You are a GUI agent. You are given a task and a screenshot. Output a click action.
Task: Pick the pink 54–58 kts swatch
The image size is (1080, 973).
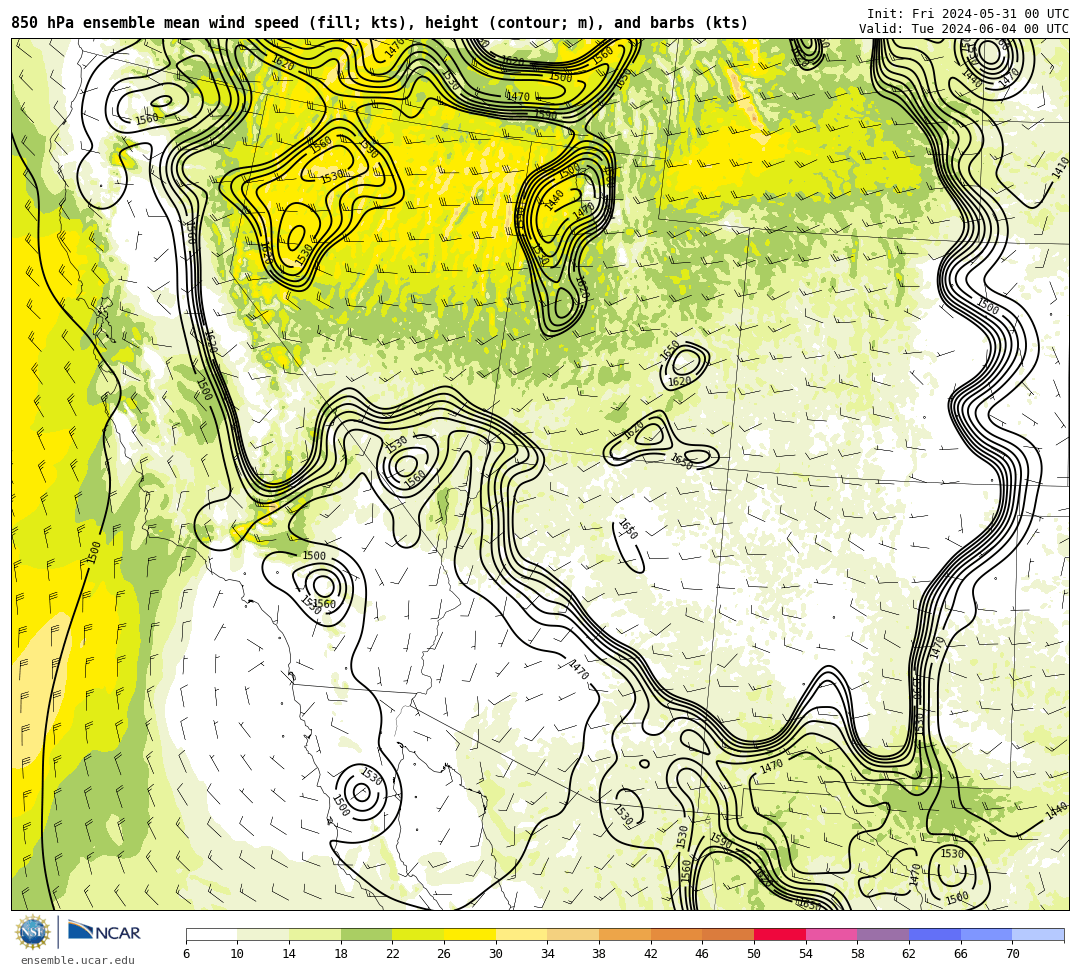click(831, 934)
